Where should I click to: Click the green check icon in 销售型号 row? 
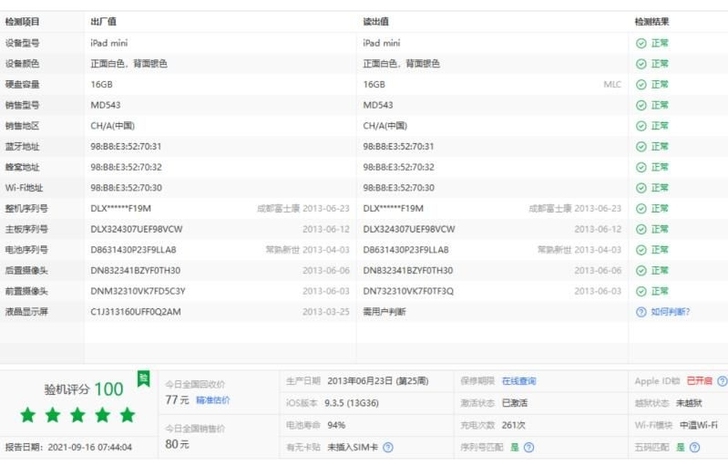click(x=641, y=105)
